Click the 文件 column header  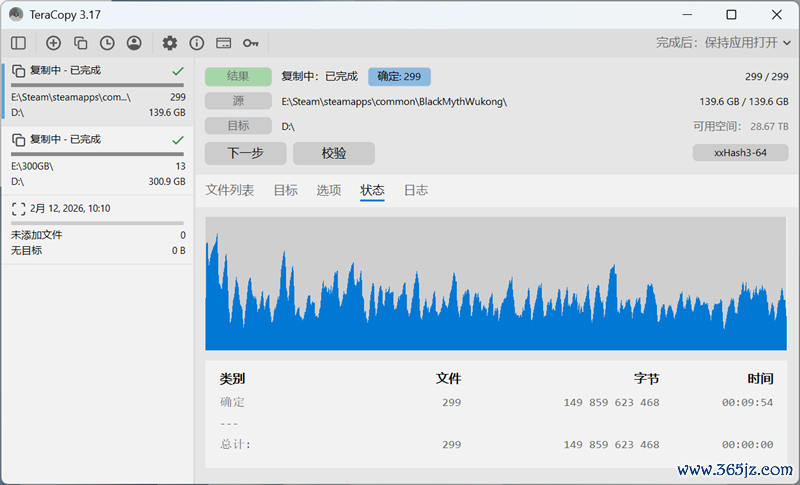[448, 378]
